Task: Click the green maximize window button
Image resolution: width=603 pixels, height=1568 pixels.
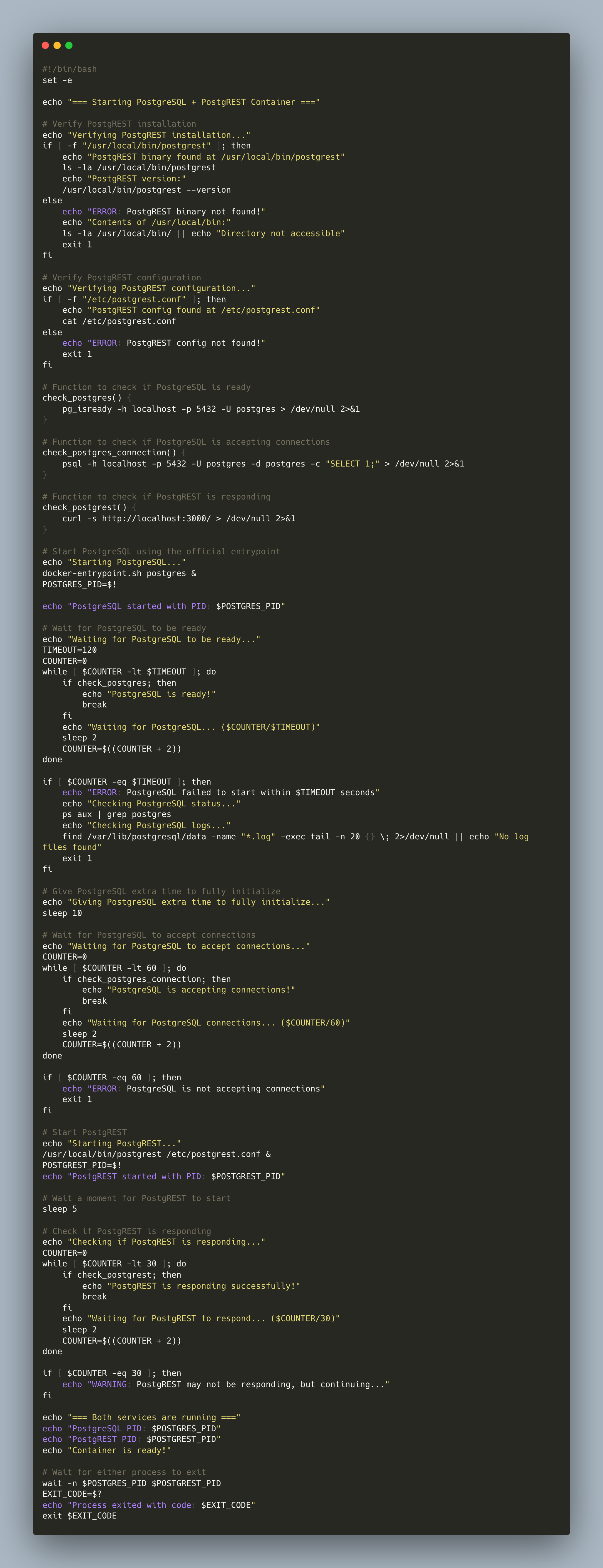Action: pos(69,45)
